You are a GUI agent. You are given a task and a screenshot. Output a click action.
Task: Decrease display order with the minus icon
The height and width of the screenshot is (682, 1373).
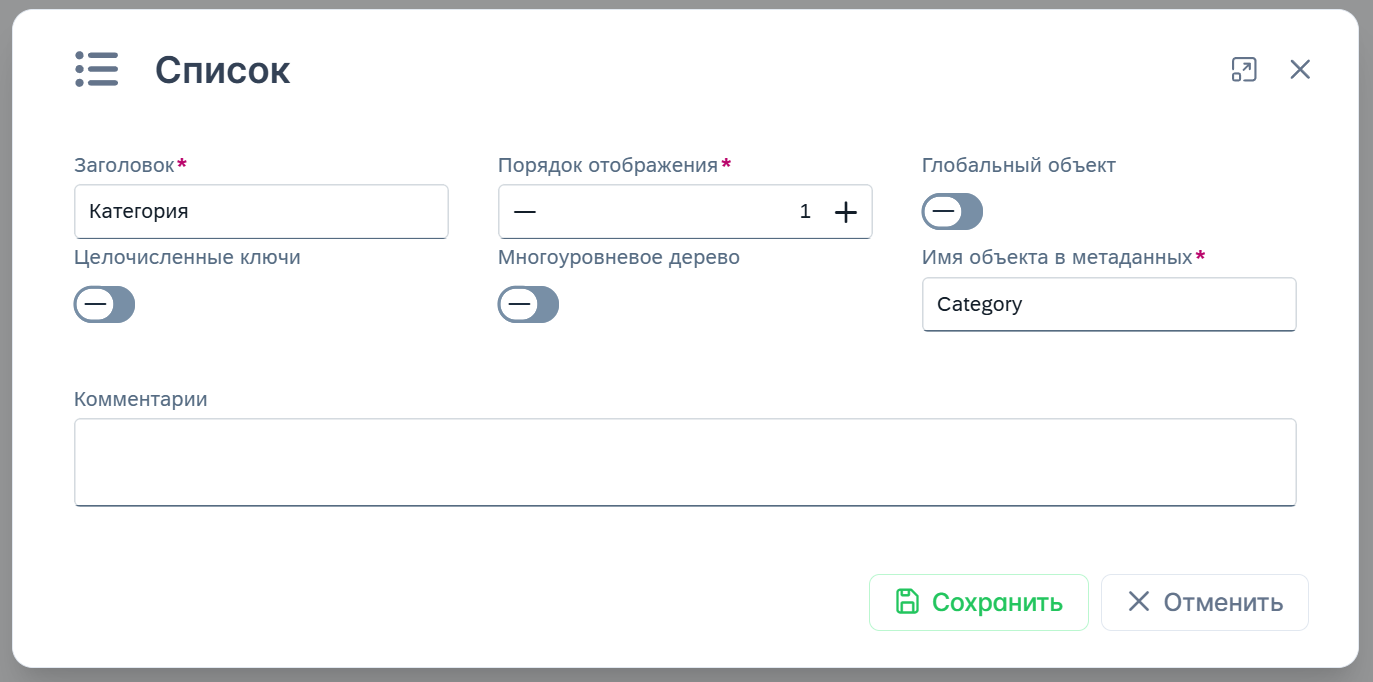(525, 212)
